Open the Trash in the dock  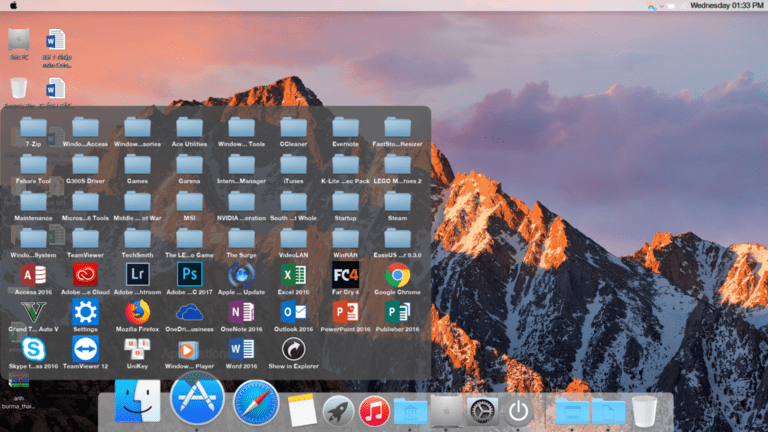point(645,411)
